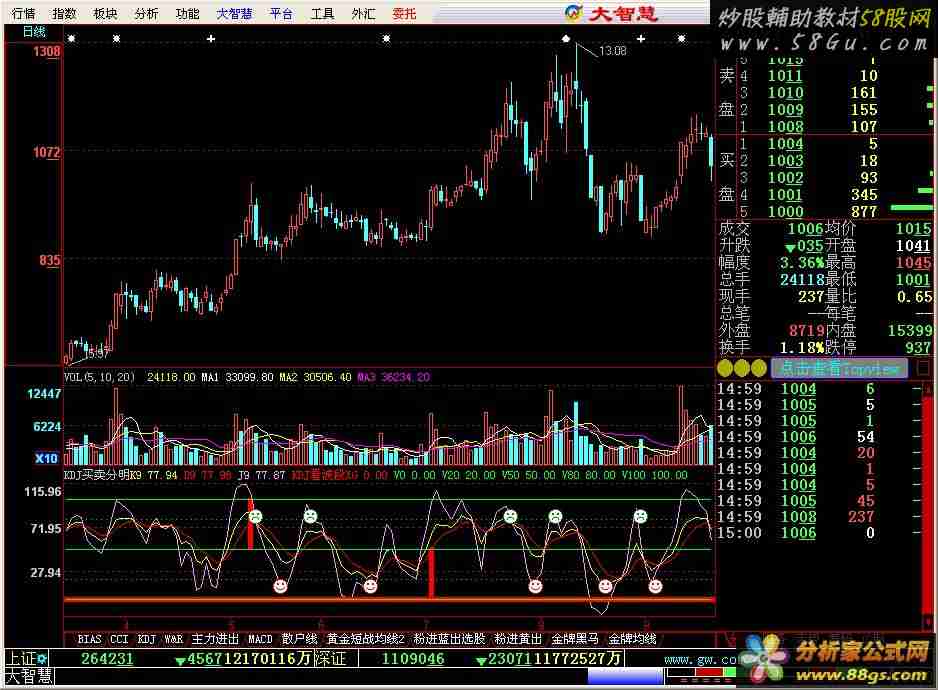Select sell level 4 price 1011
This screenshot has height=690, width=938.
[x=785, y=76]
